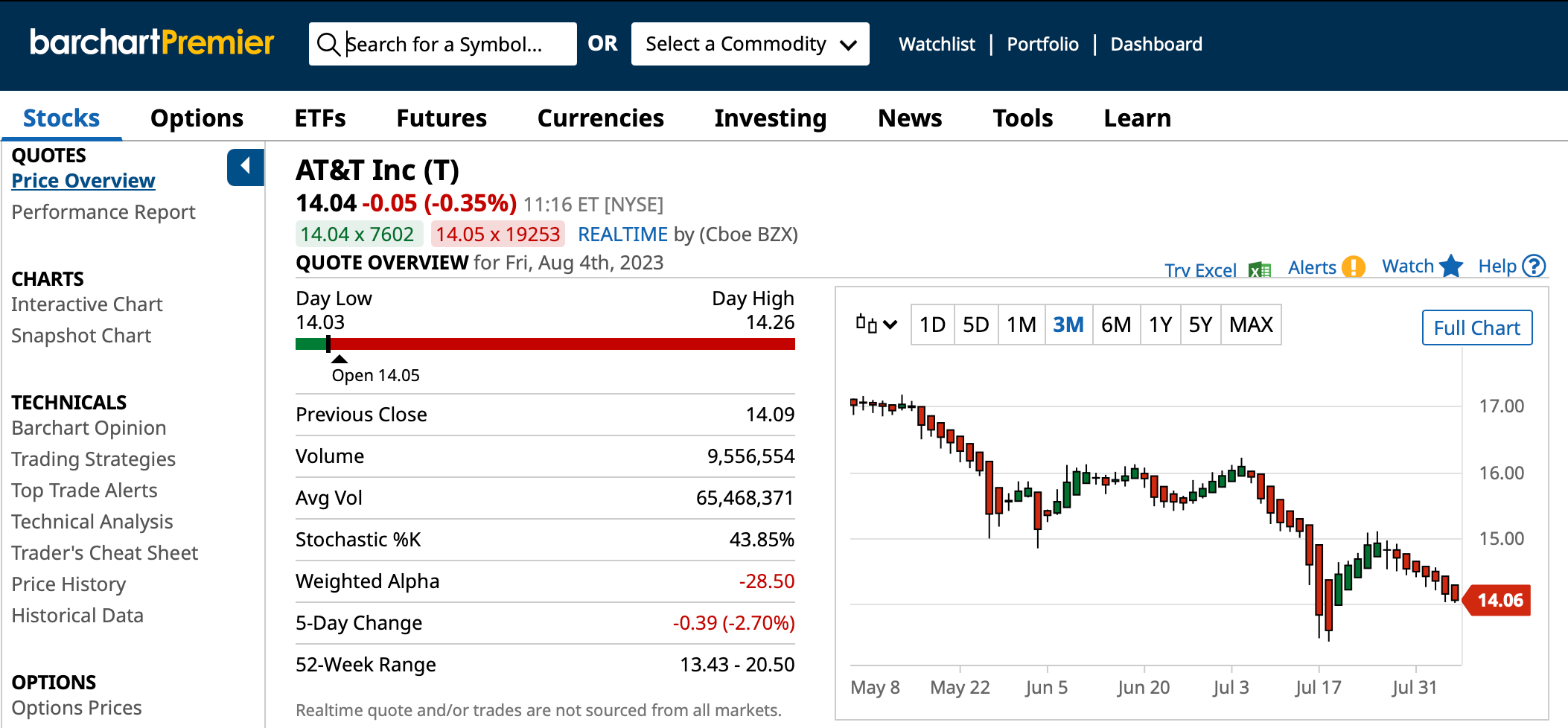Click the ask 14.05 x 19253 box

coord(498,234)
